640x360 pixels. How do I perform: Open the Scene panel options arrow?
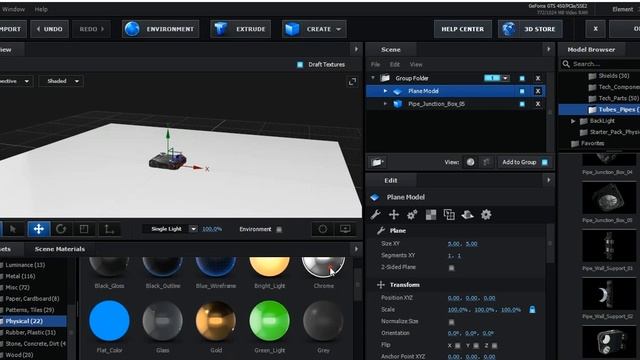(x=549, y=49)
